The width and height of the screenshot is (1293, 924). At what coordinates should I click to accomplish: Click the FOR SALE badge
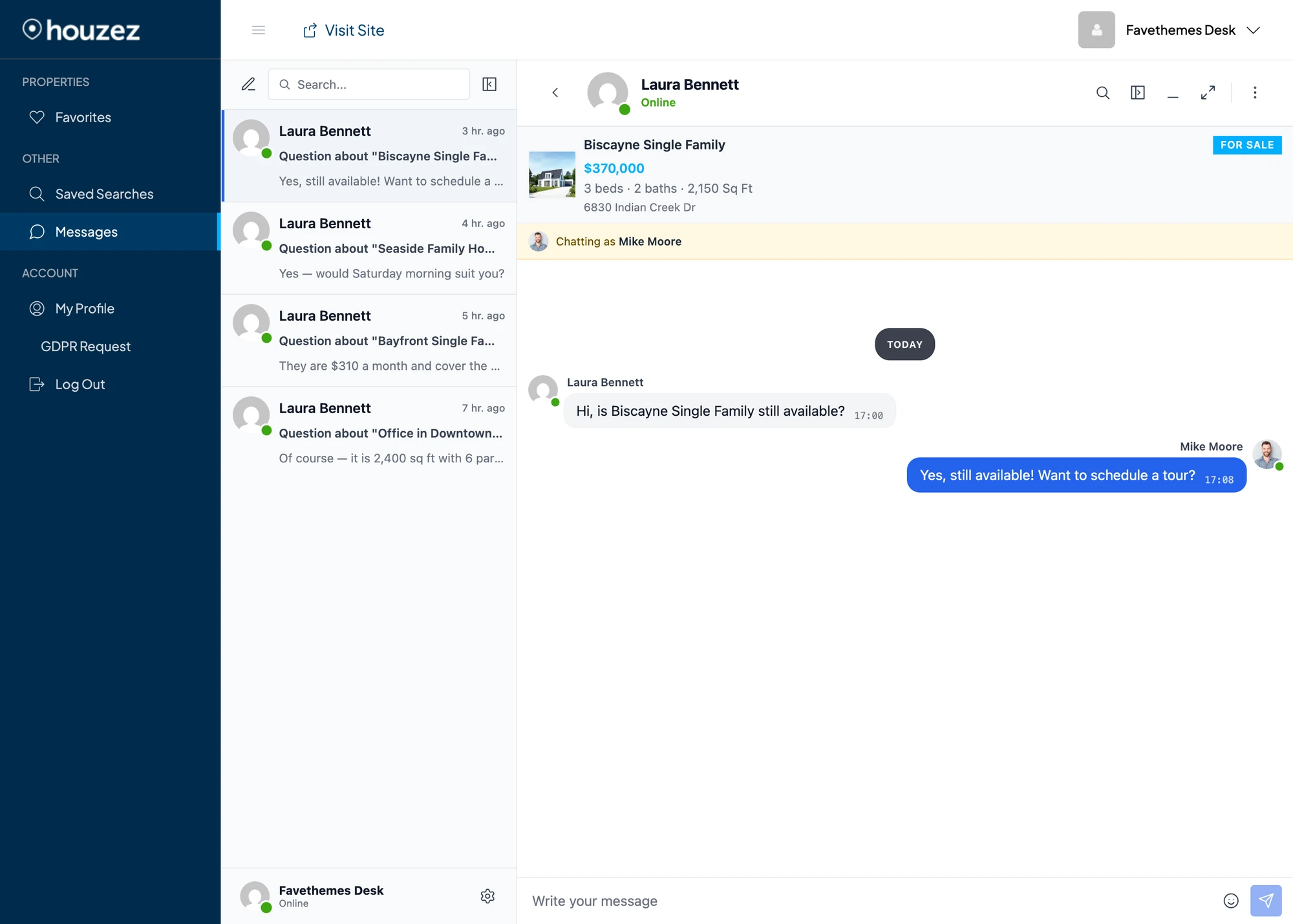1247,145
